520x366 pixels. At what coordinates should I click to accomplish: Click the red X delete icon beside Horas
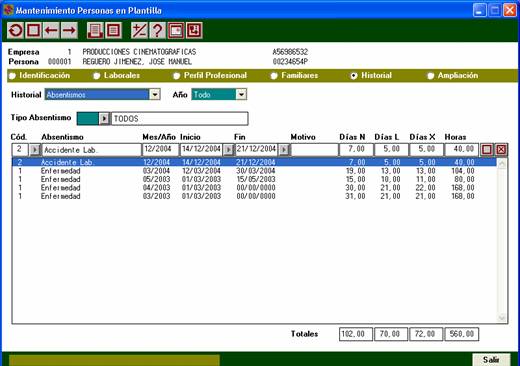pyautogui.click(x=501, y=150)
